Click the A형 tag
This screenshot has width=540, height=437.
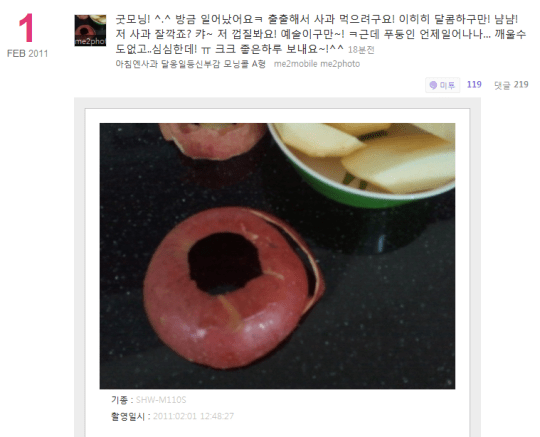(259, 64)
